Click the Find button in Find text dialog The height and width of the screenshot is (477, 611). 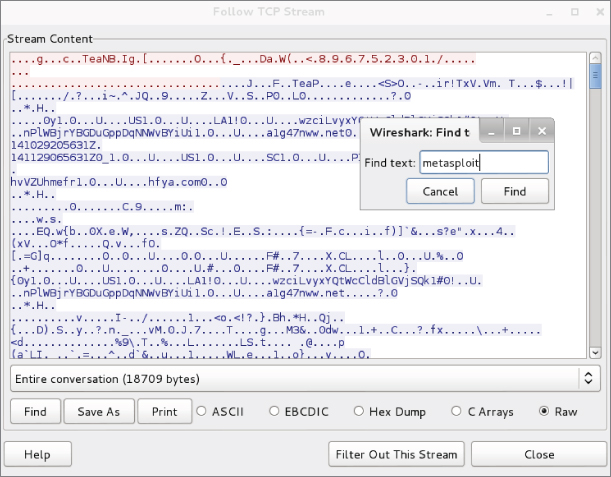pos(515,191)
